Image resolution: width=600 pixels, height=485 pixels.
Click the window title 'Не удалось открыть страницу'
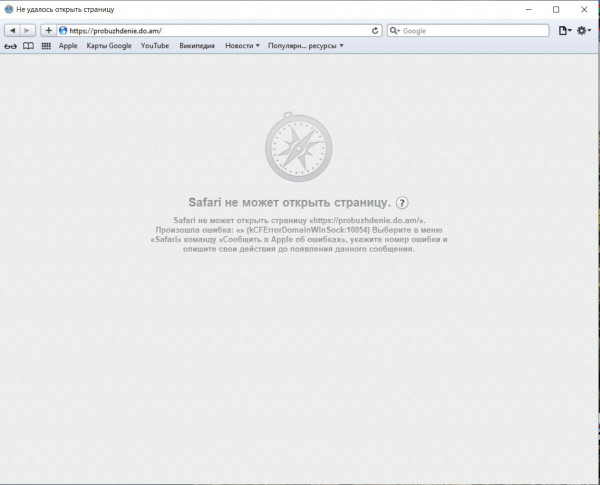click(65, 10)
